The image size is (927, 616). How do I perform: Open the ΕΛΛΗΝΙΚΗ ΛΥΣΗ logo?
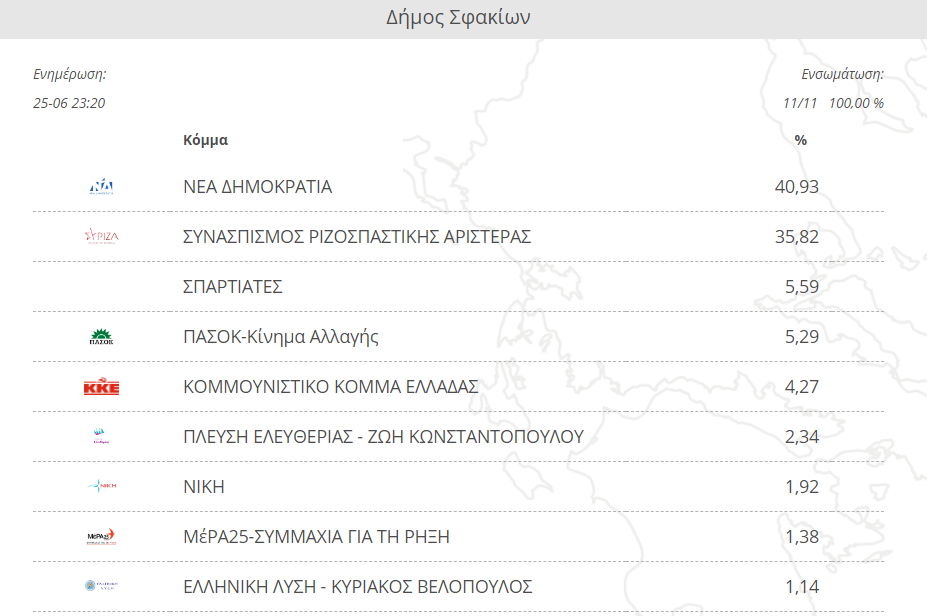(x=101, y=586)
